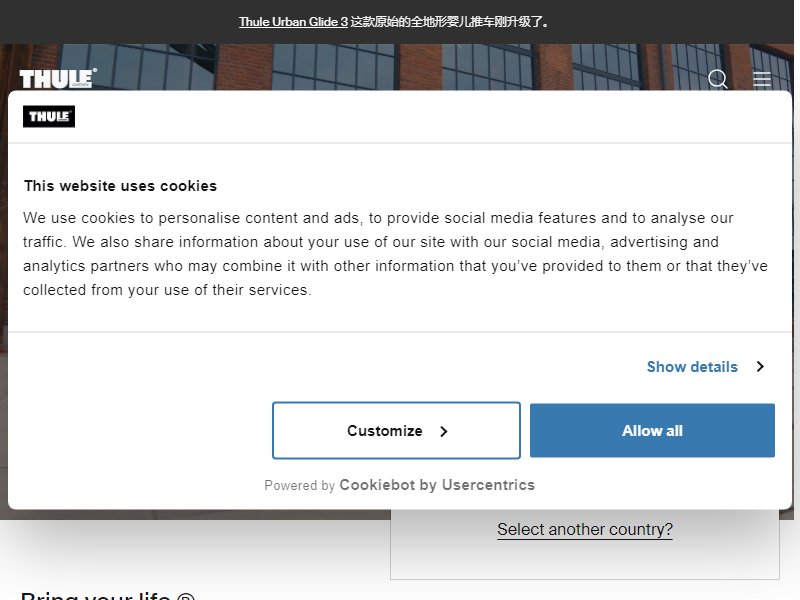Click the chevron next to Show details
The height and width of the screenshot is (600, 800).
(x=760, y=367)
